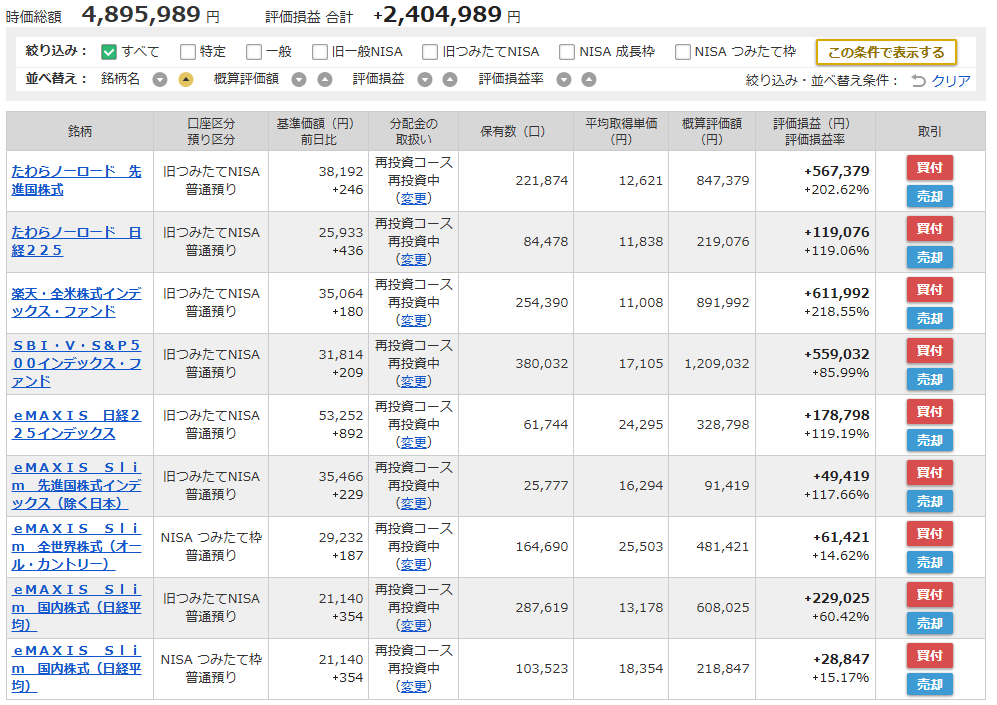This screenshot has height=705, width=997.
Task: Tick the 一般 account checkbox
Action: pos(254,52)
